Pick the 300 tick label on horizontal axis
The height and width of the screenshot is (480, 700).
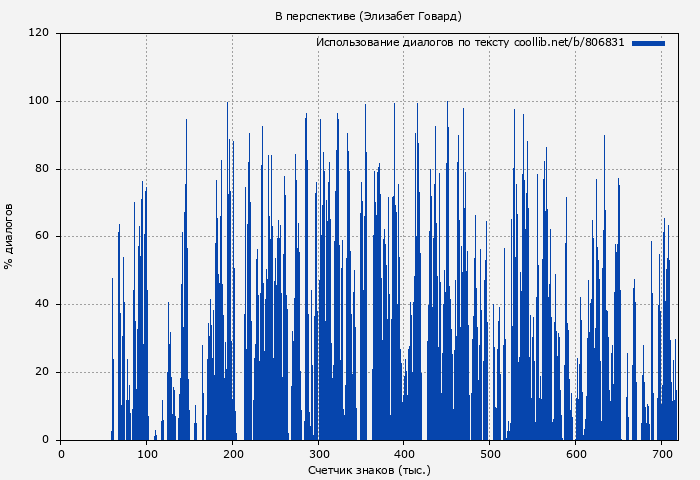(318, 454)
